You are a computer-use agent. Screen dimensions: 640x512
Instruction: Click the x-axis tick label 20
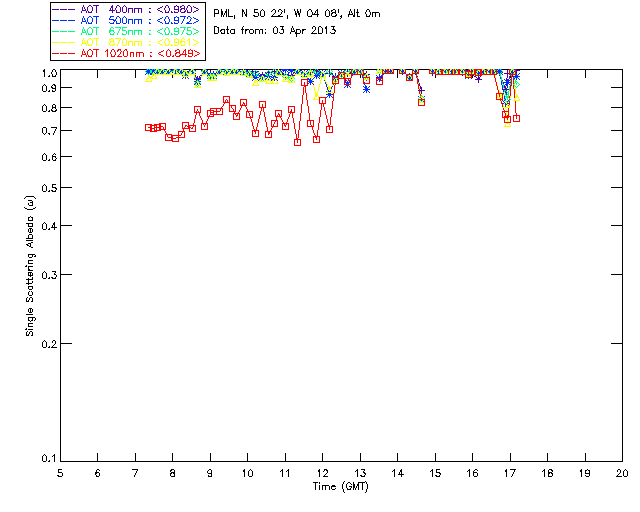(x=622, y=473)
